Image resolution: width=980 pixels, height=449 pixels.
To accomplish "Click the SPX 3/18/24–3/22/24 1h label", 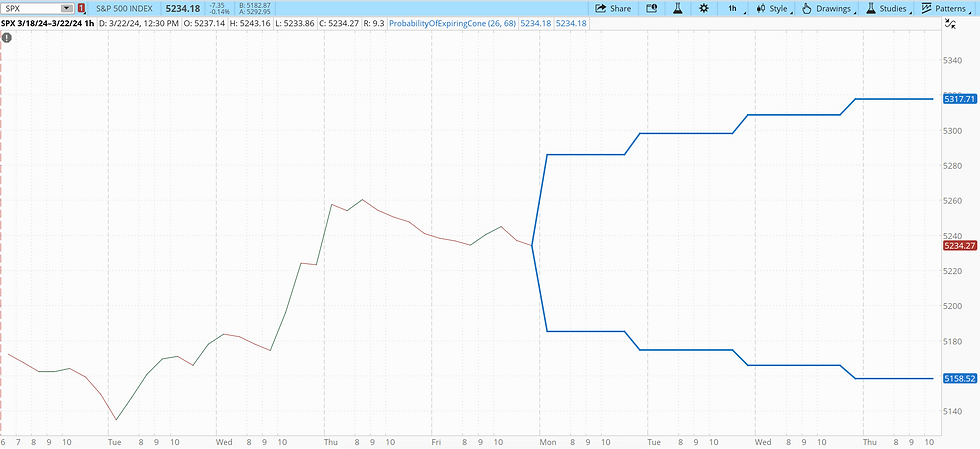I will click(x=48, y=23).
